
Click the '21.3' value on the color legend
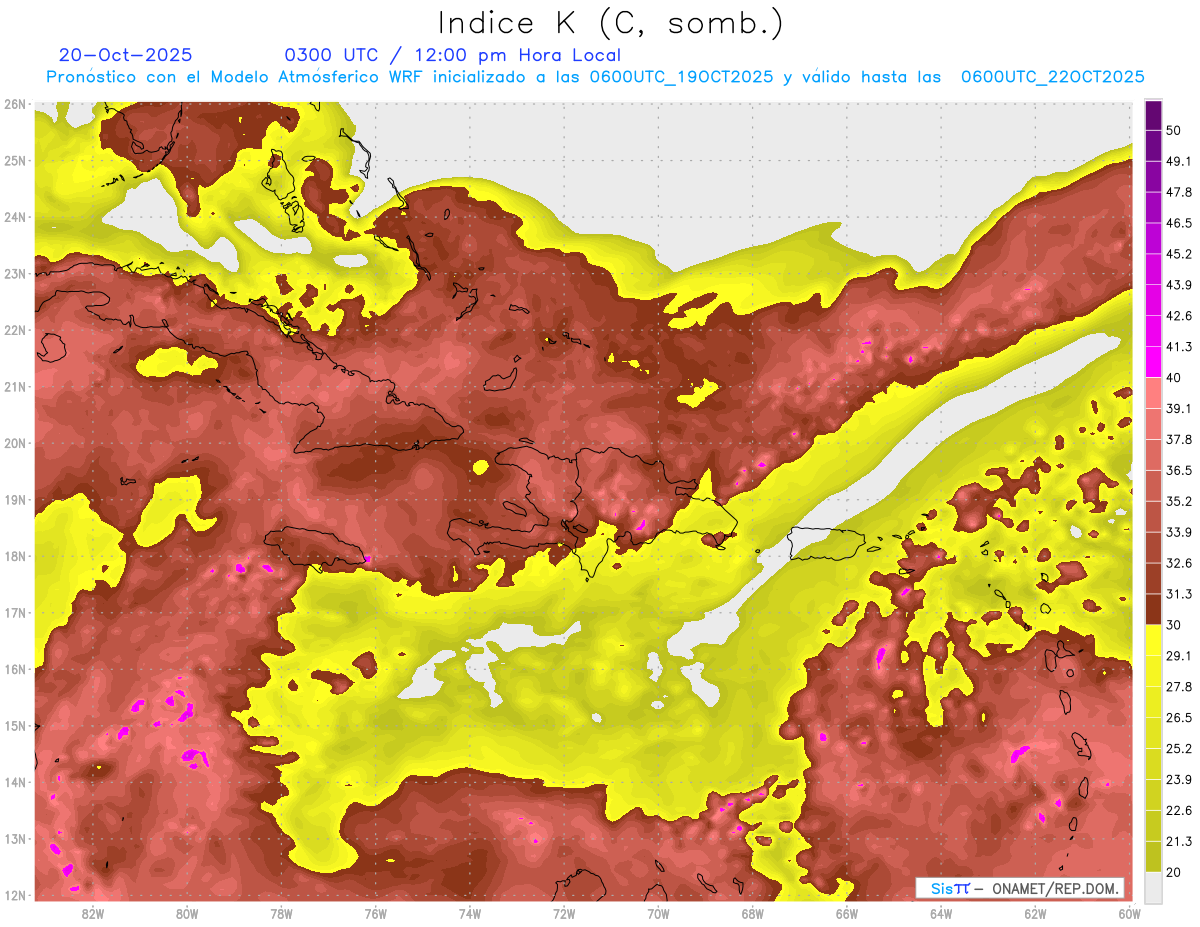pyautogui.click(x=1179, y=841)
